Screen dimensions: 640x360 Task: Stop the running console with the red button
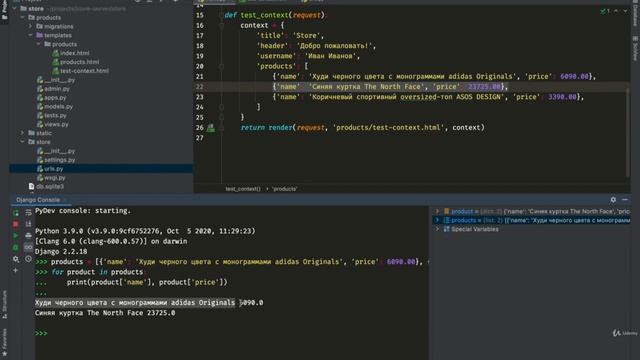tap(16, 224)
